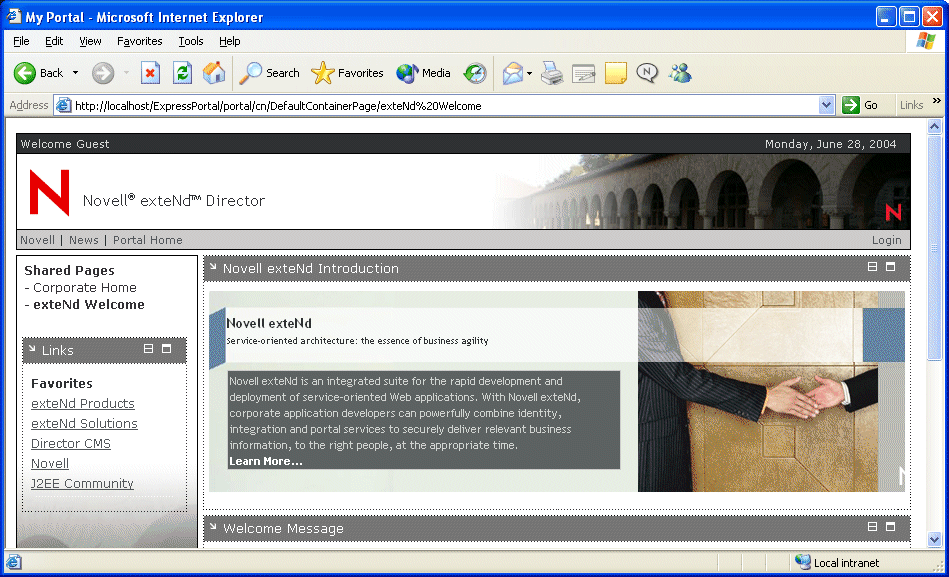Image resolution: width=949 pixels, height=577 pixels.
Task: Open the Corporate Home shared page
Action: pyautogui.click(x=85, y=288)
